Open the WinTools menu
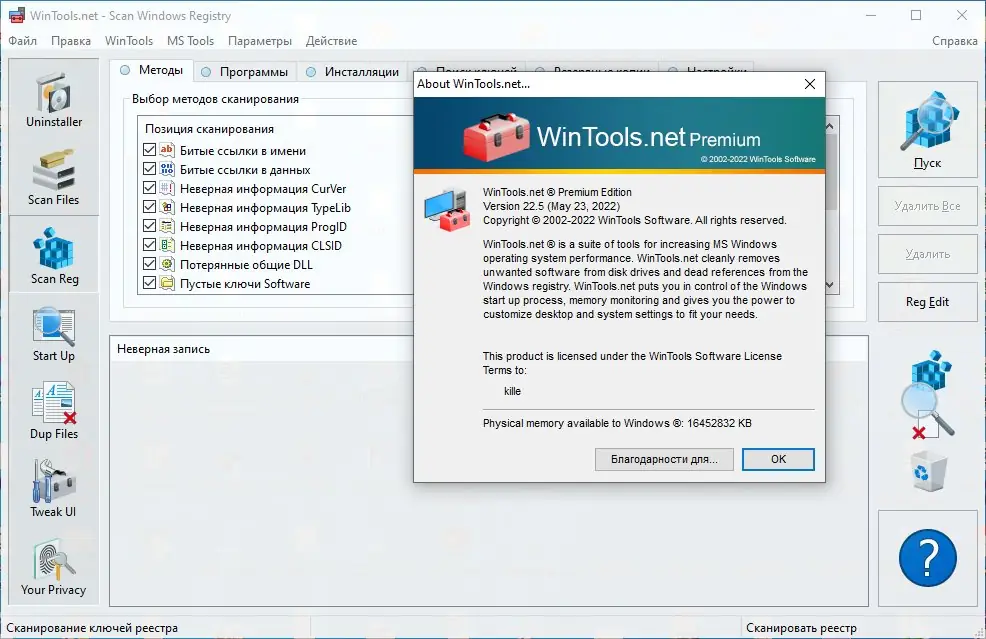 coord(128,41)
